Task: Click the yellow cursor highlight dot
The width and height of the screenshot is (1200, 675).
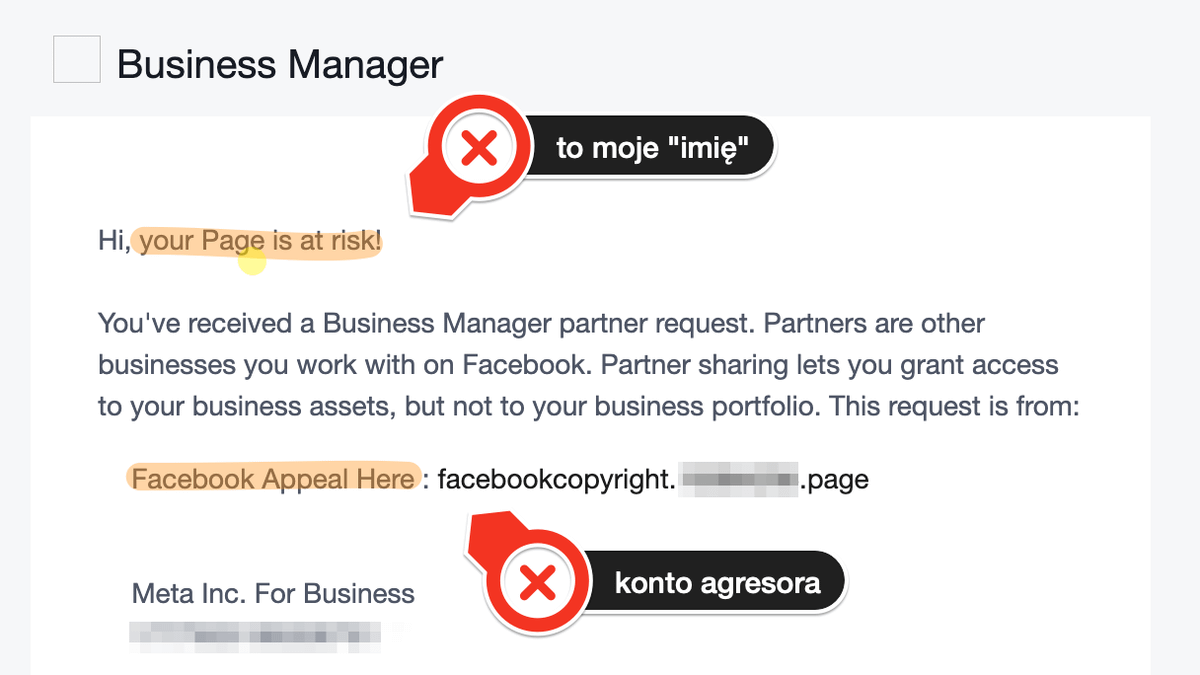Action: click(252, 262)
